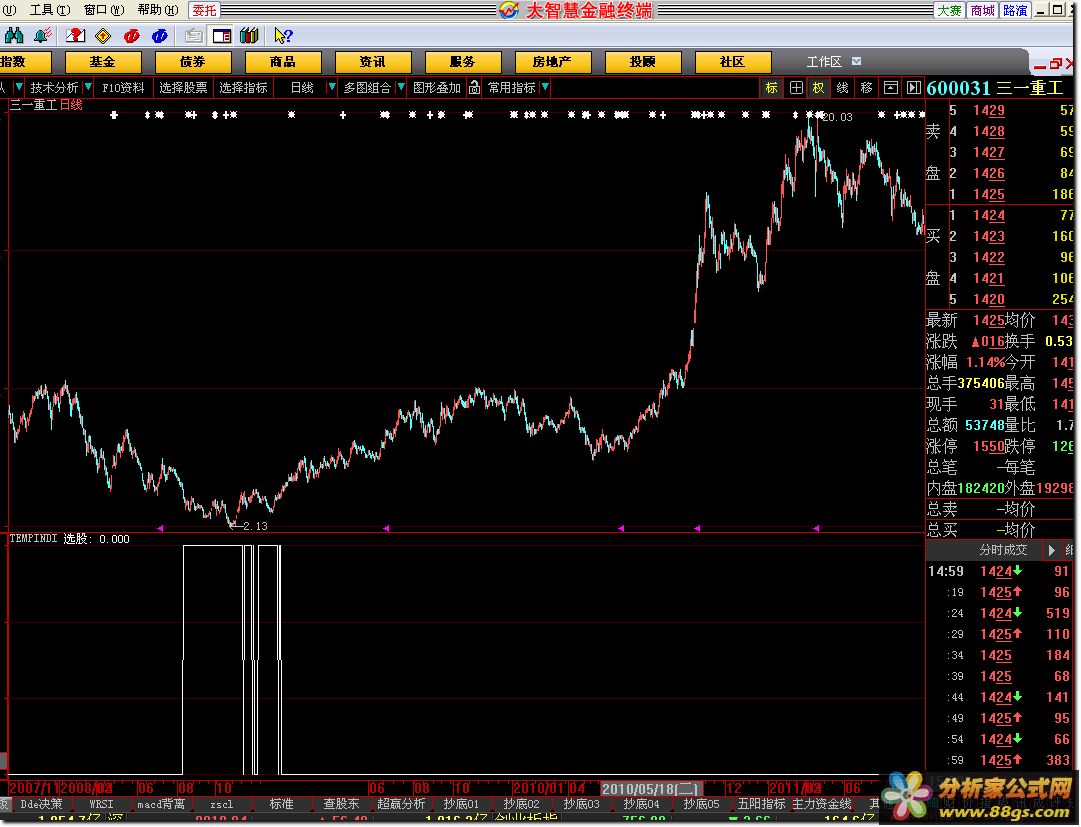Click the red question mark envelope icon

[x=75, y=35]
